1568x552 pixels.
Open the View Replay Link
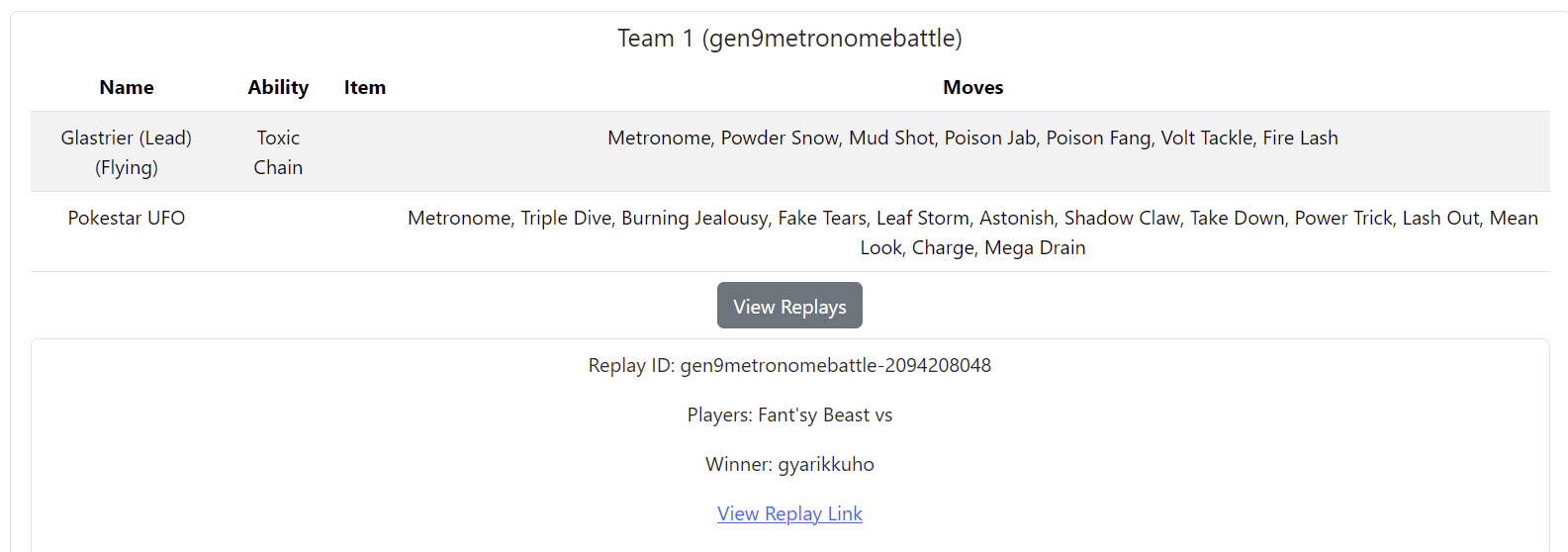click(x=789, y=513)
